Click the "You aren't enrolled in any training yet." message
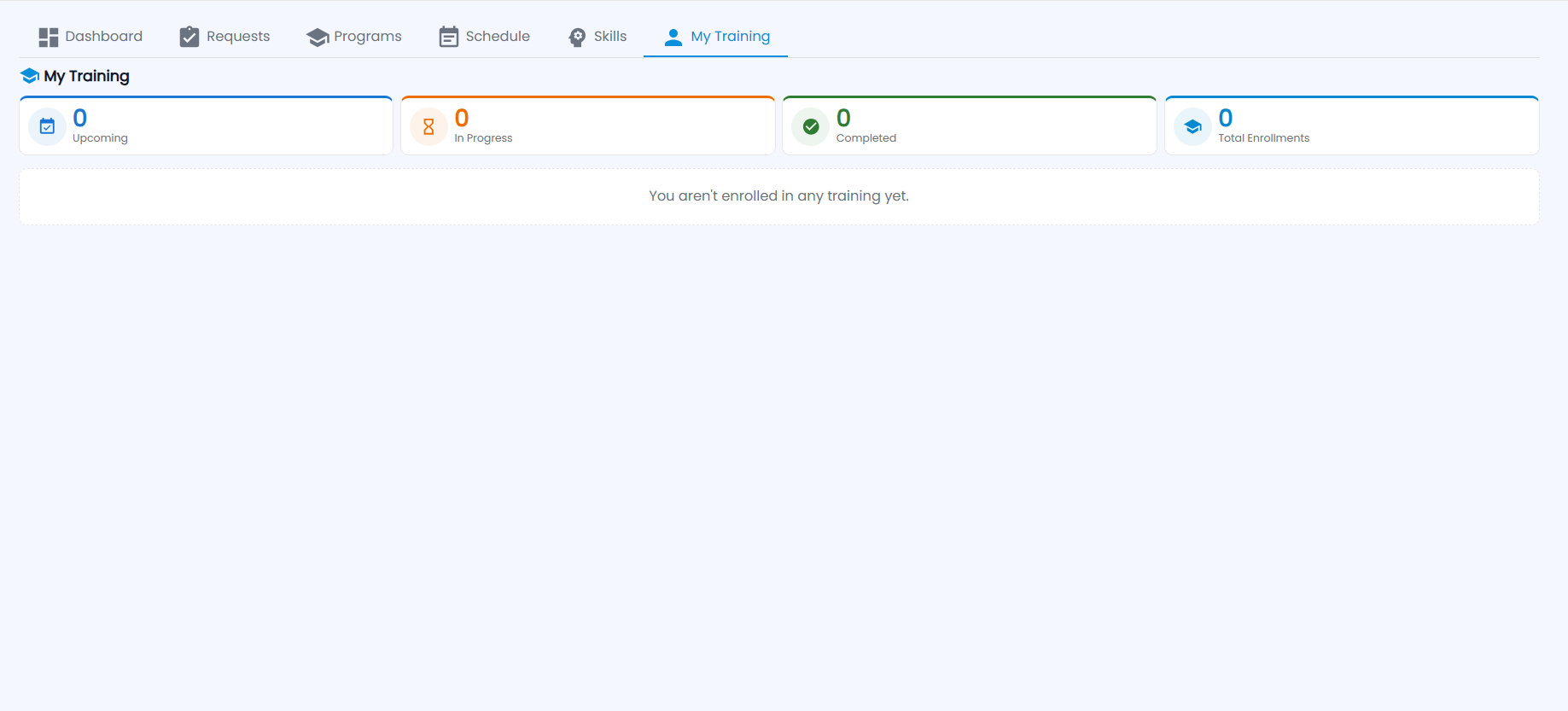This screenshot has width=1568, height=711. coord(778,196)
